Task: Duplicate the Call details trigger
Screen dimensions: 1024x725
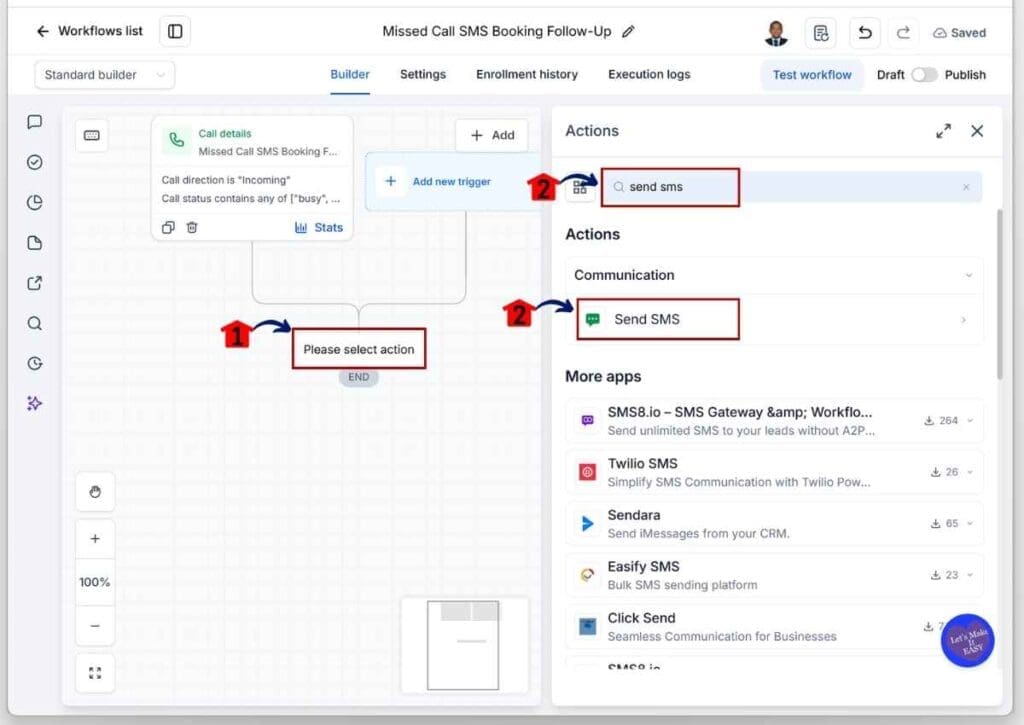Action: [168, 227]
